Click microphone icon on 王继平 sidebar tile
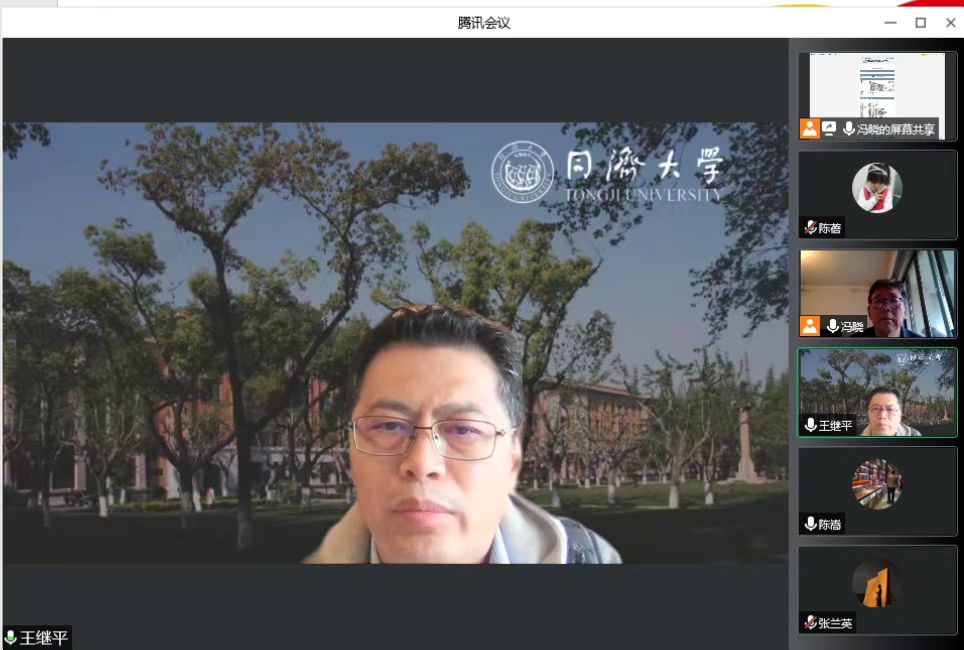 coord(810,425)
